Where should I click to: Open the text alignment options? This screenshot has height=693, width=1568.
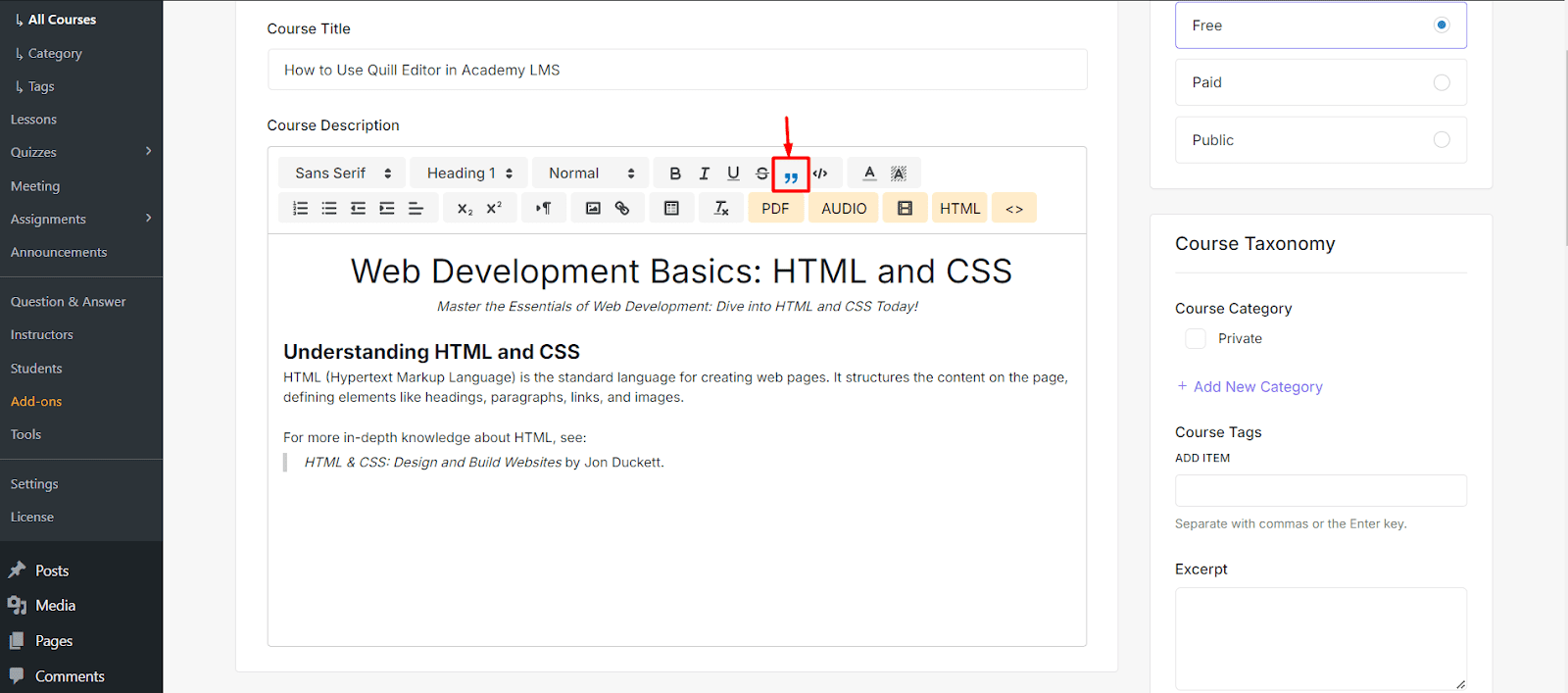coord(416,208)
